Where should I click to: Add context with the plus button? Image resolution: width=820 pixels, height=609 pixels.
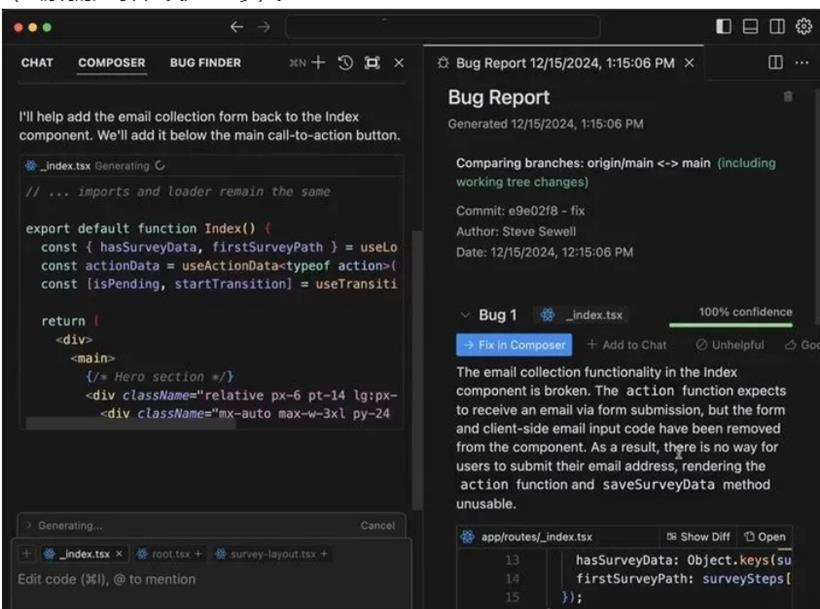pyautogui.click(x=27, y=554)
